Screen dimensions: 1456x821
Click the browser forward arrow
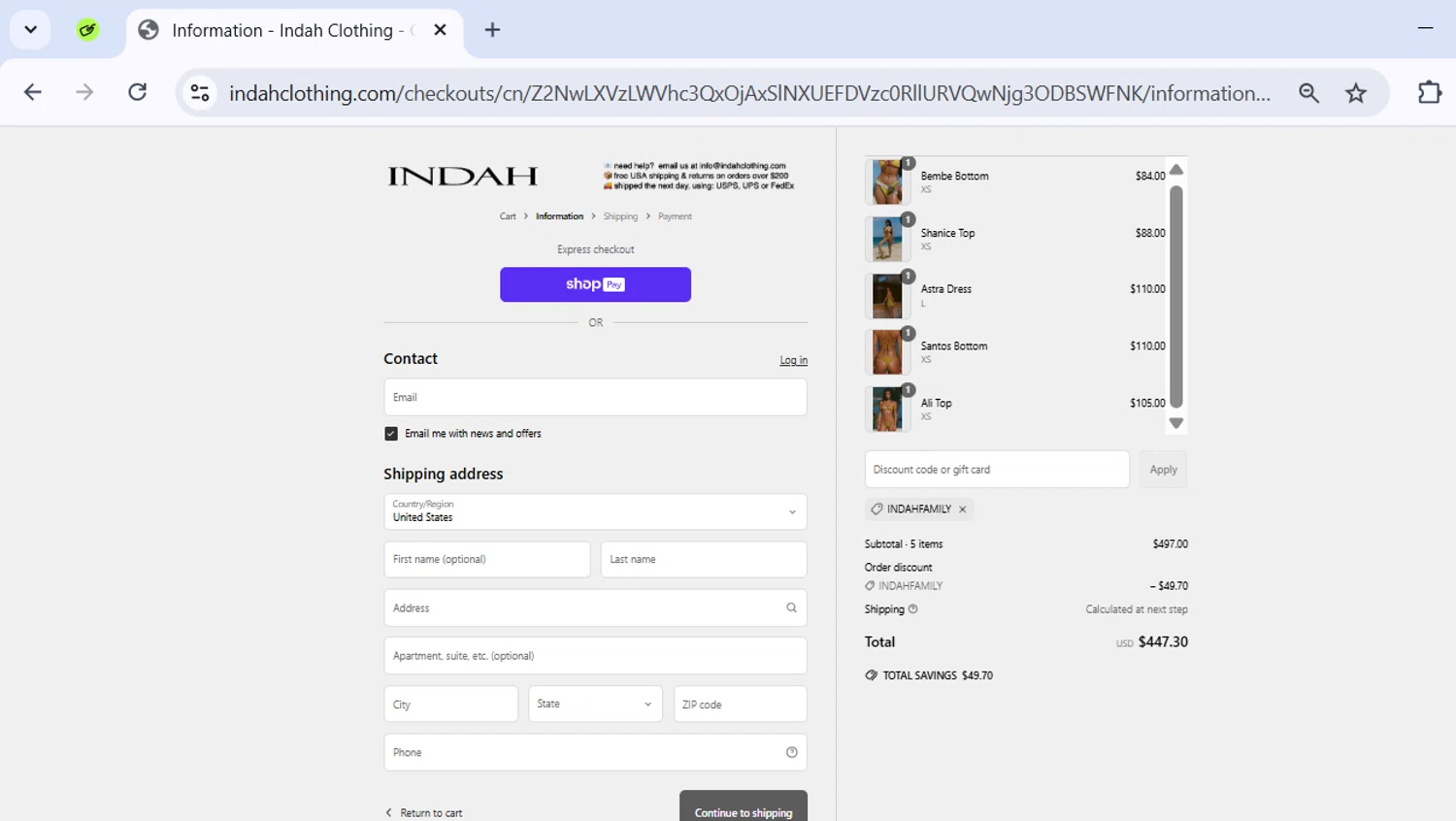pyautogui.click(x=84, y=92)
